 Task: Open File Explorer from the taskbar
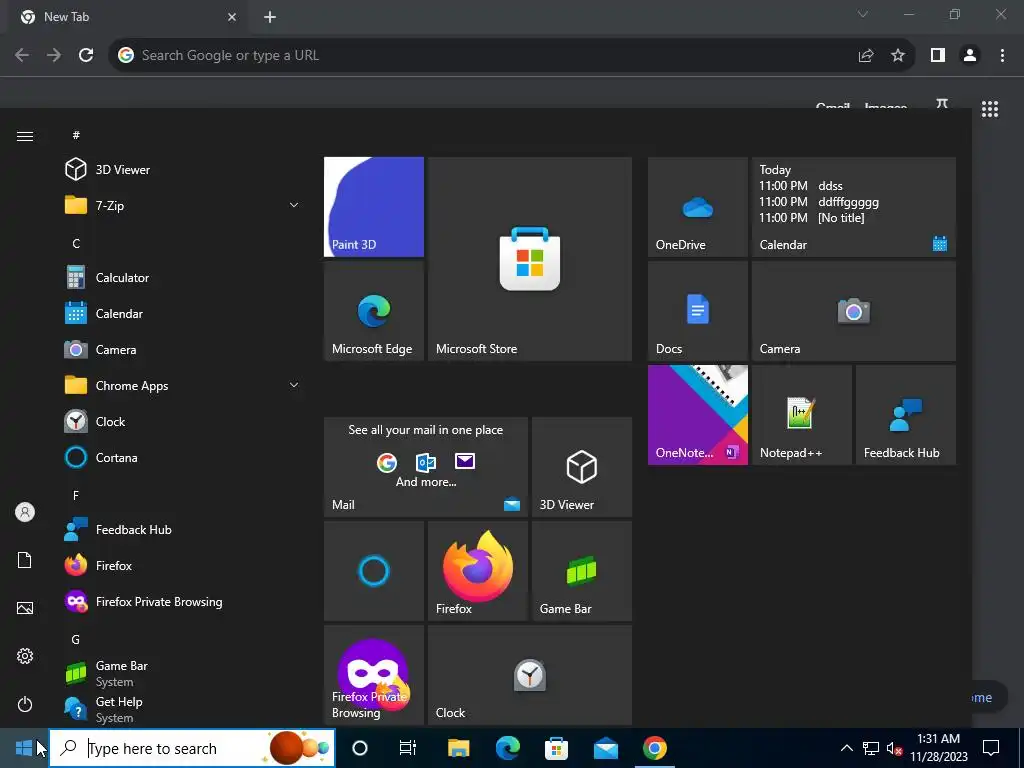tap(458, 748)
